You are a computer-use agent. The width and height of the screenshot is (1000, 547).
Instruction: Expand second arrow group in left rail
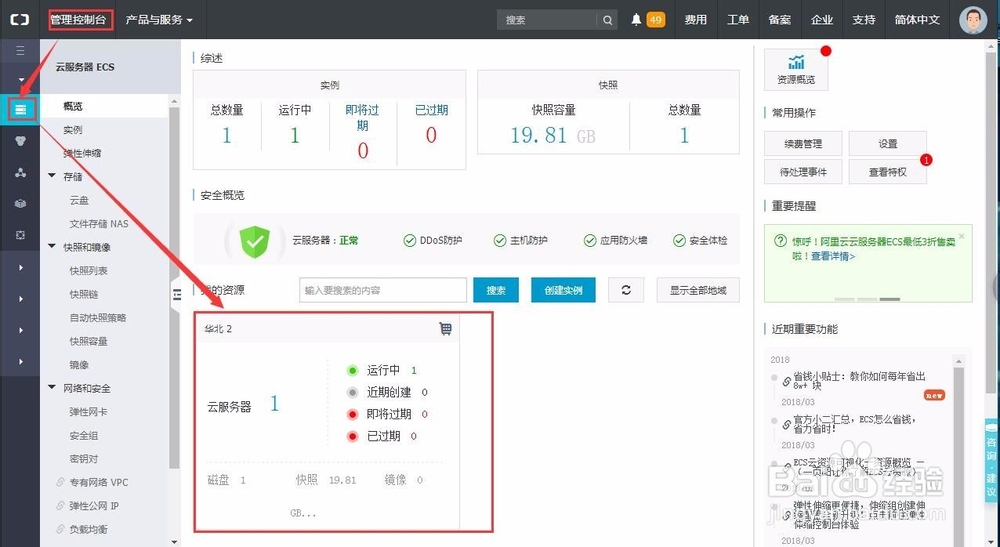pos(20,299)
